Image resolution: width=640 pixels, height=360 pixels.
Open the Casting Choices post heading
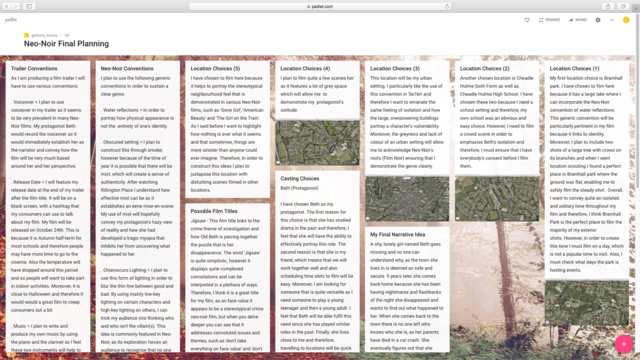(300, 178)
